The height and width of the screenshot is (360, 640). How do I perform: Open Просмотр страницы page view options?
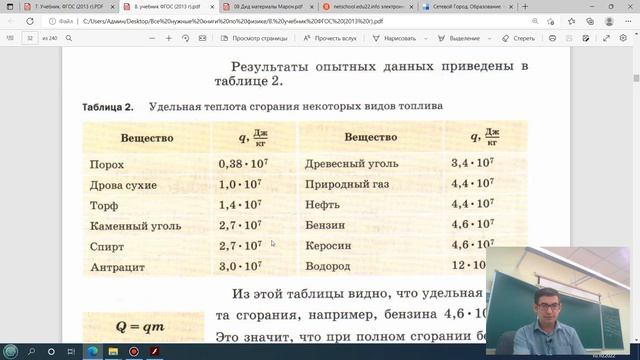pyautogui.click(x=254, y=38)
